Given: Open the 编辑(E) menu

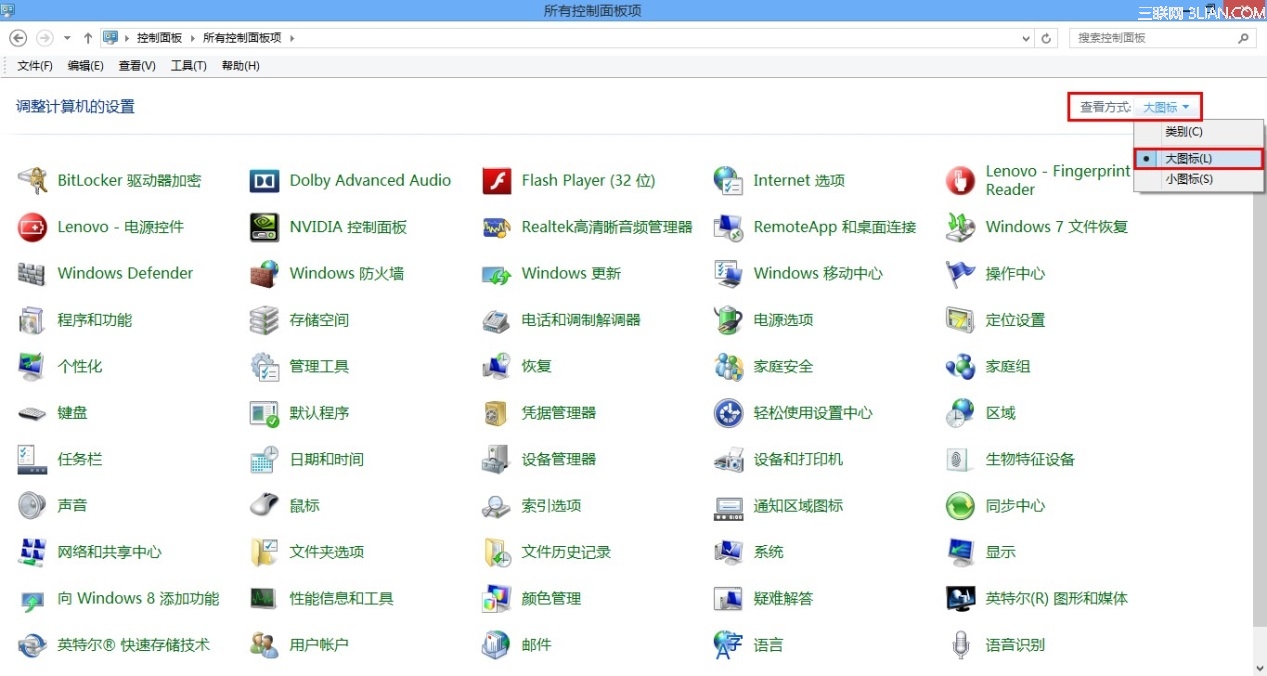Looking at the screenshot, I should point(85,66).
